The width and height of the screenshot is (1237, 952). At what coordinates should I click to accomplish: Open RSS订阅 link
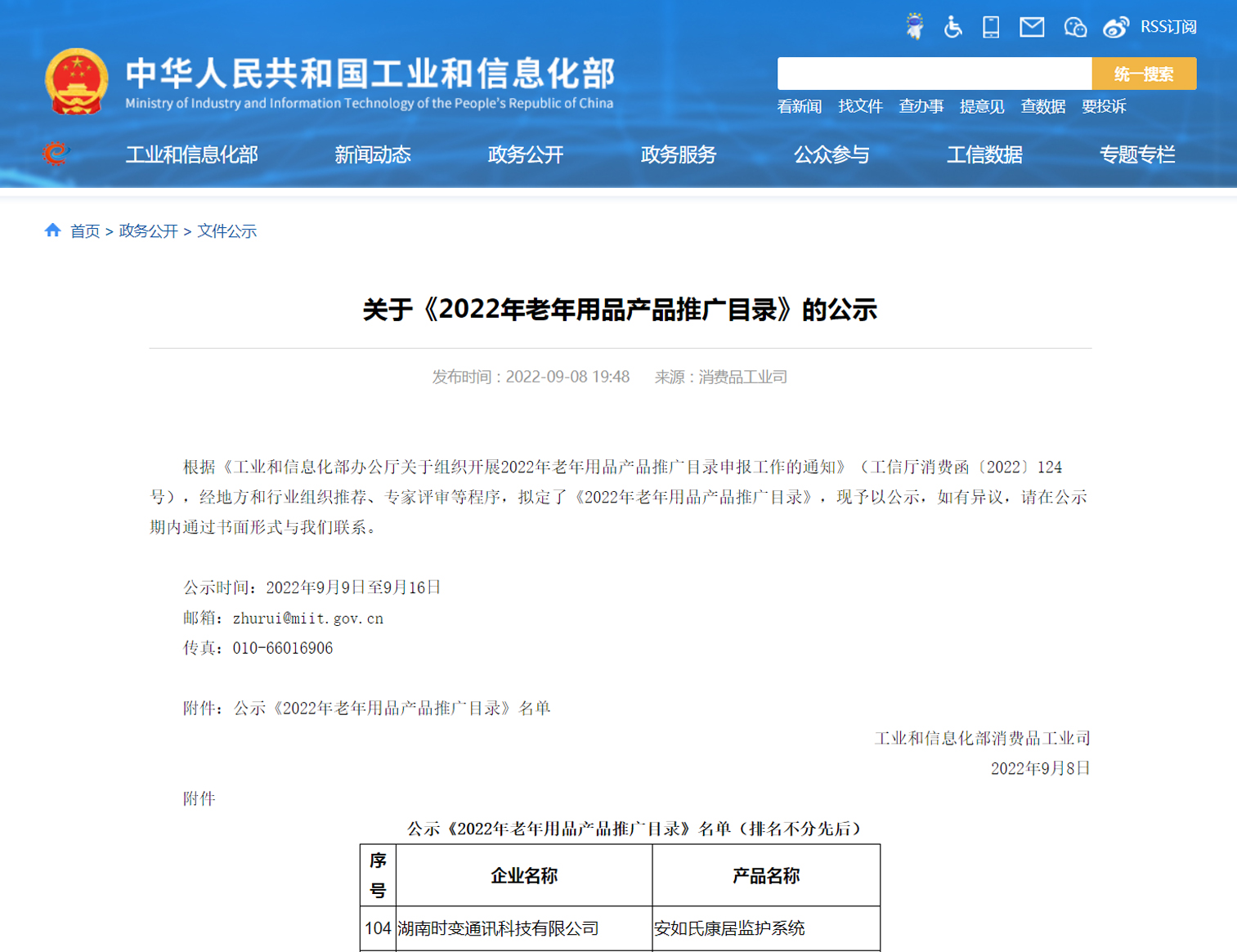coord(1168,27)
